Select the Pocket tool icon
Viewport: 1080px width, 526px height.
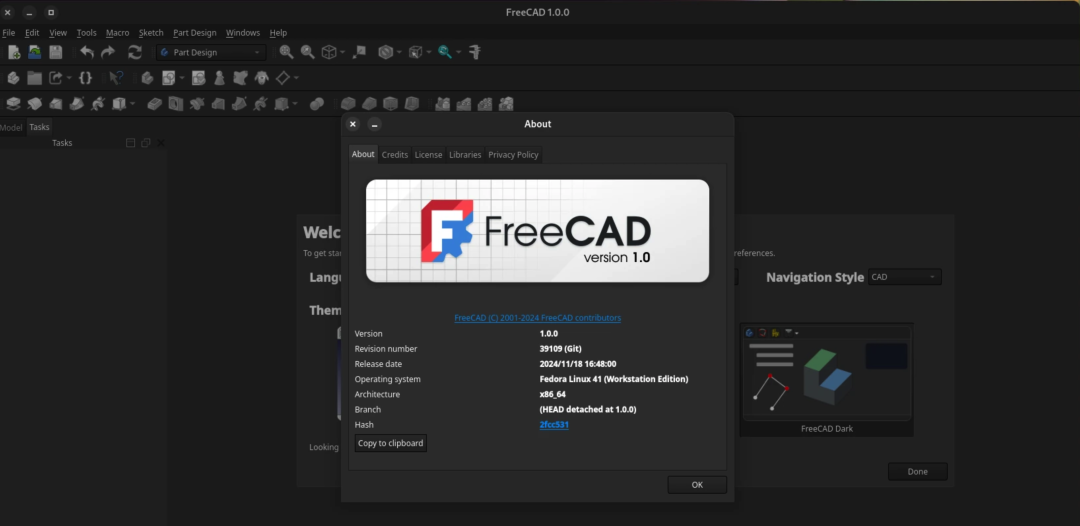click(x=155, y=104)
